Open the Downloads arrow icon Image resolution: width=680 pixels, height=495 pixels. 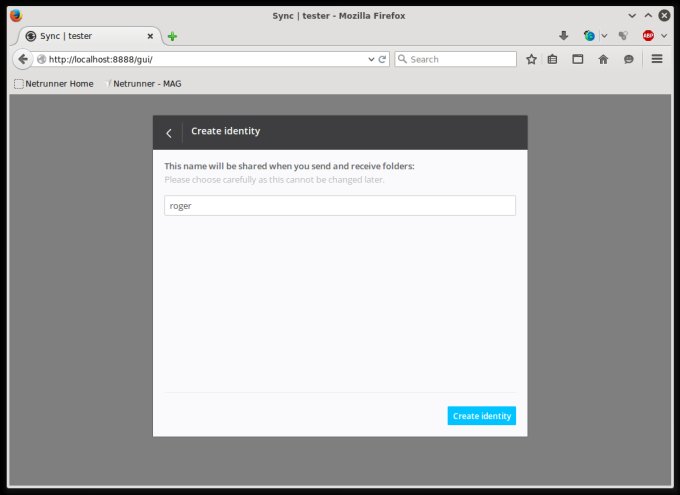pyautogui.click(x=563, y=36)
